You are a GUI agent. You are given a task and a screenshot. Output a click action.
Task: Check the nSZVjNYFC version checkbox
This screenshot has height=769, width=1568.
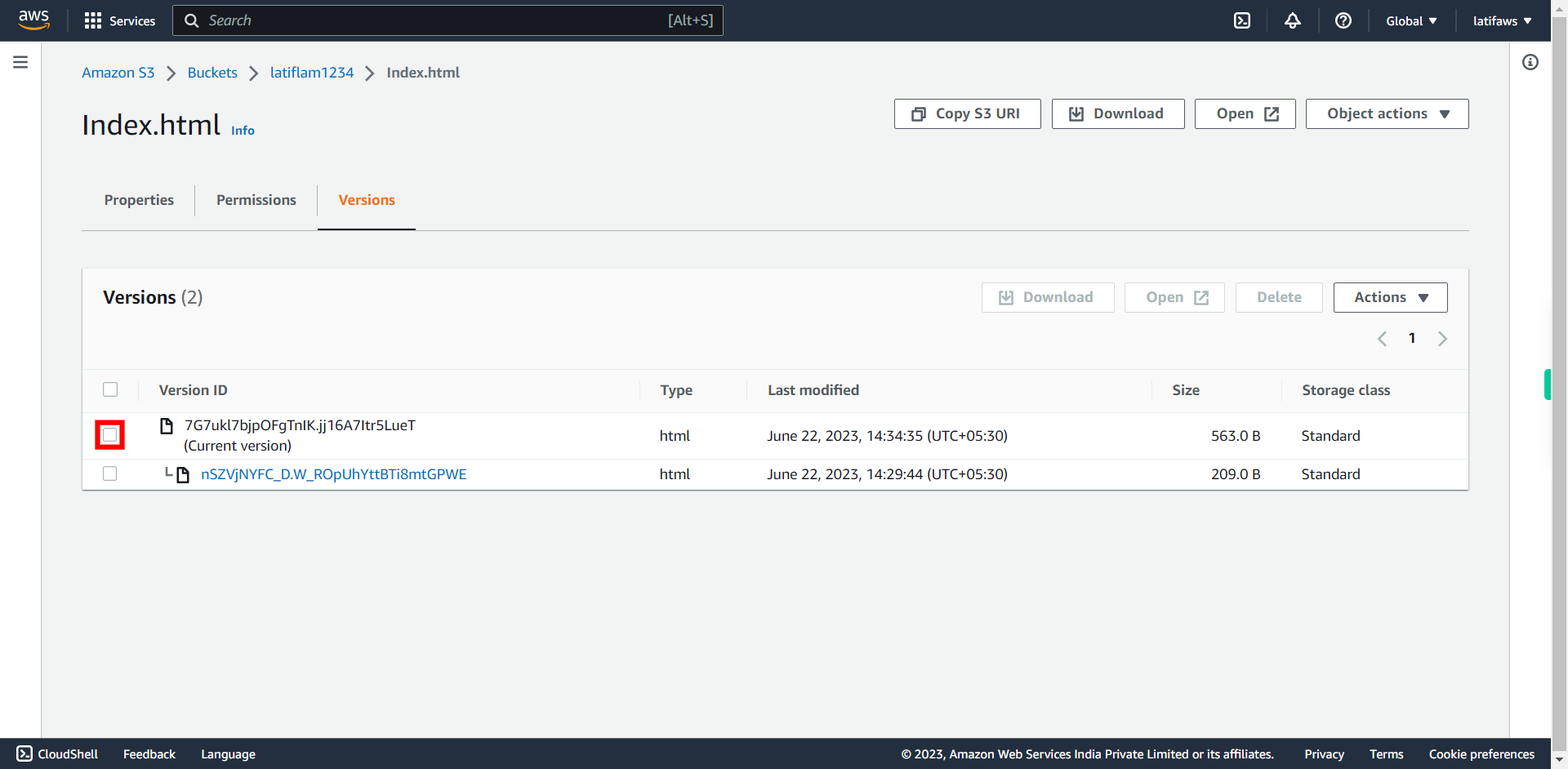110,473
